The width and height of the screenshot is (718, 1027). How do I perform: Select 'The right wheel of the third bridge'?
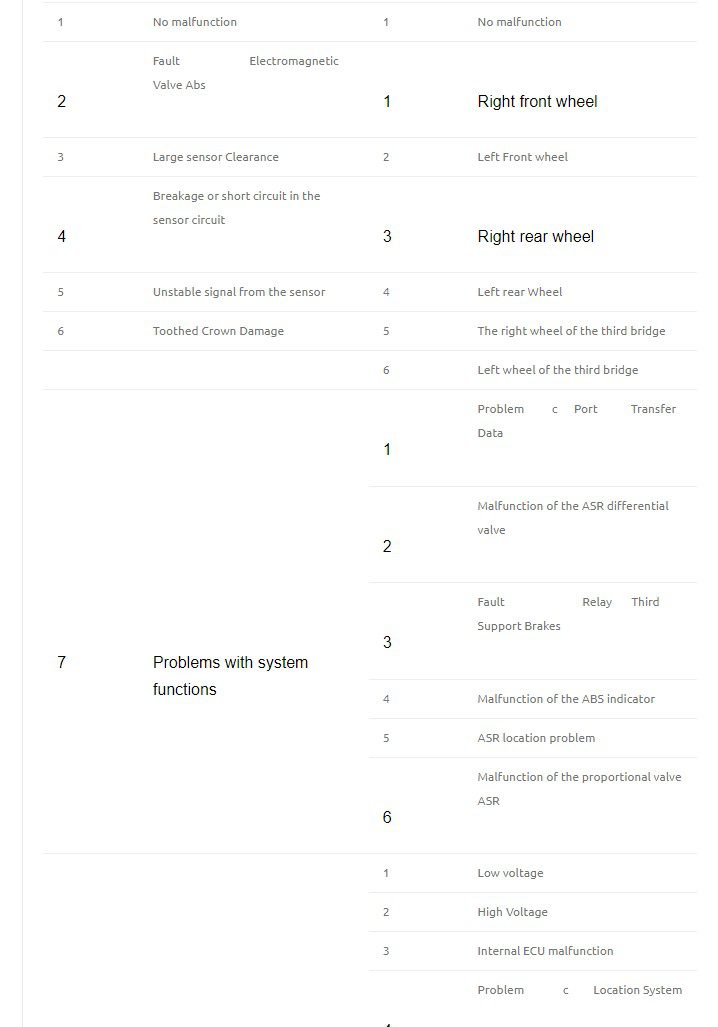tap(570, 331)
